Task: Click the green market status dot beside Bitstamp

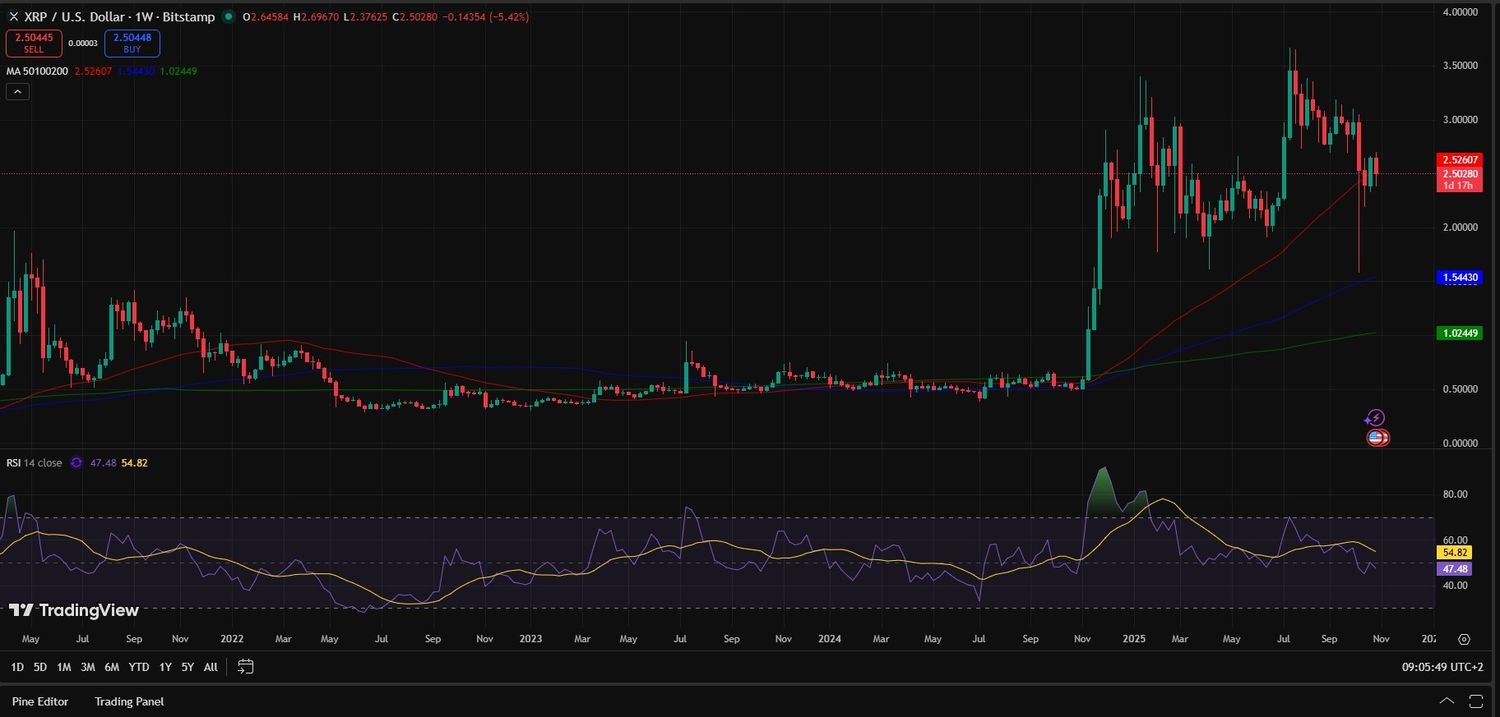Action: (229, 17)
